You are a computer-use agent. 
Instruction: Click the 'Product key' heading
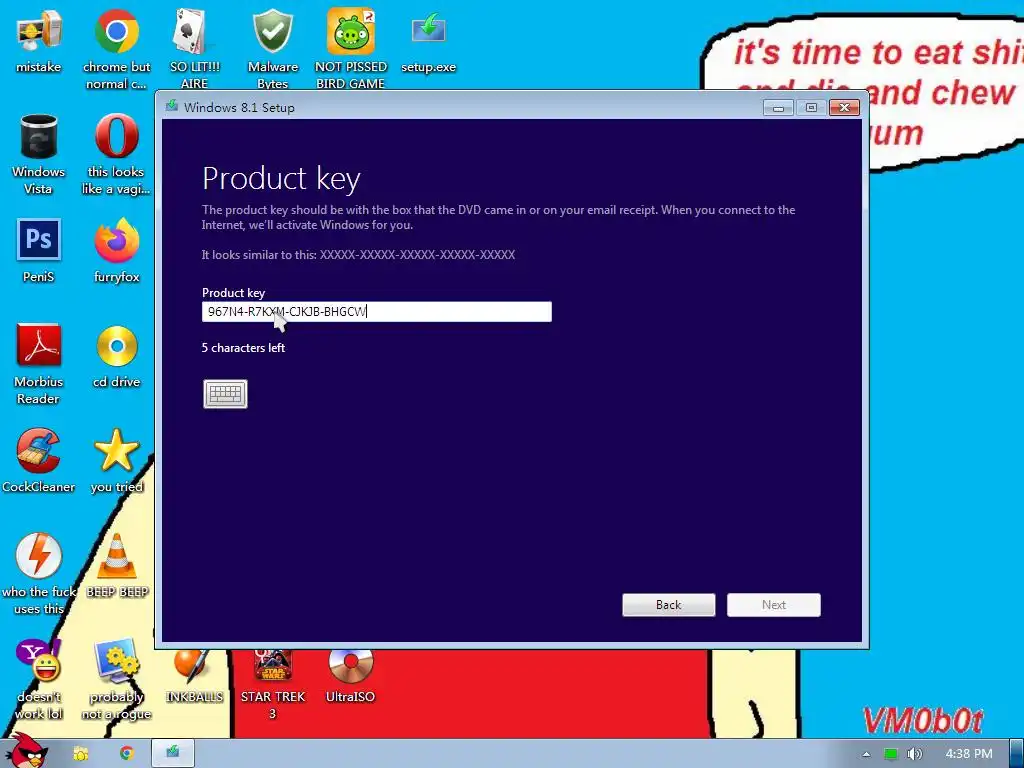[x=281, y=178]
